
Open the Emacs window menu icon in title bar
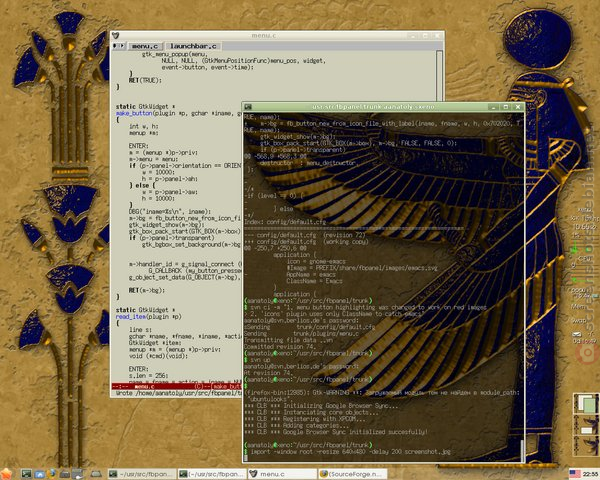[115, 36]
